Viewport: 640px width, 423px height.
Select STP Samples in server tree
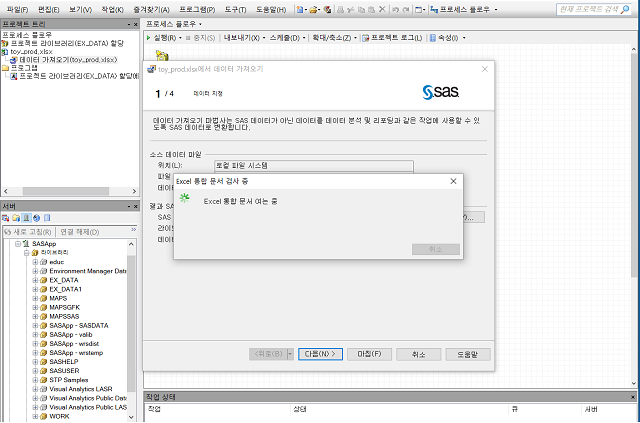coord(69,380)
